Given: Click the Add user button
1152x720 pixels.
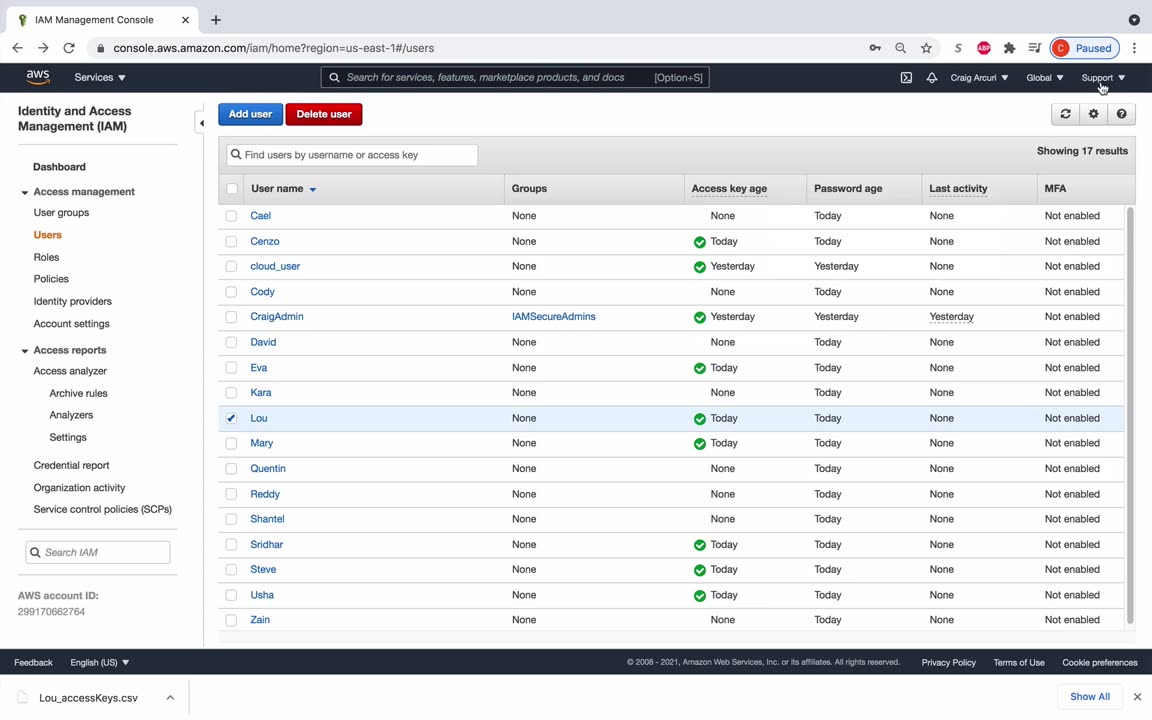Looking at the screenshot, I should (250, 114).
